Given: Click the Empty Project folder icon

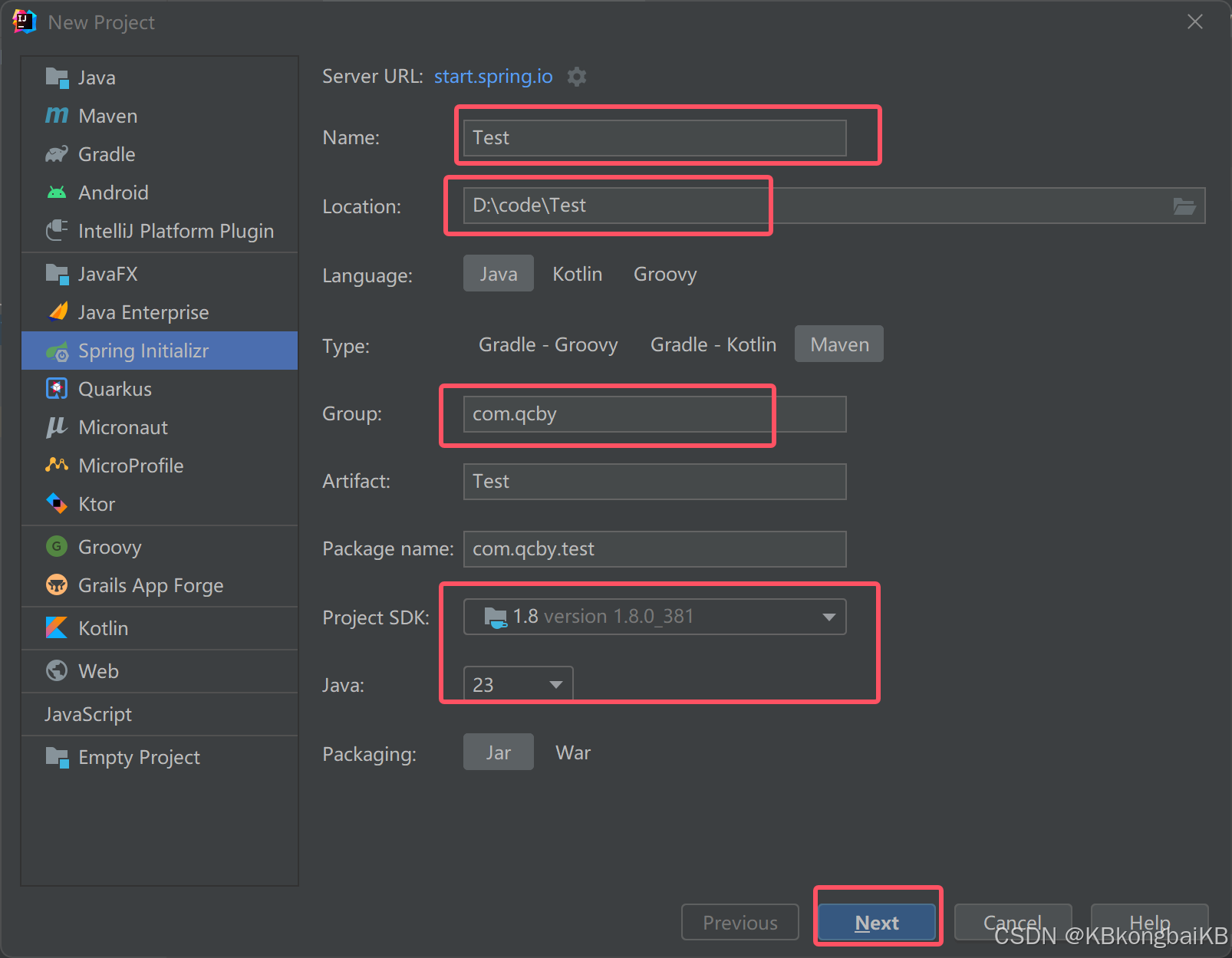Looking at the screenshot, I should pyautogui.click(x=57, y=757).
